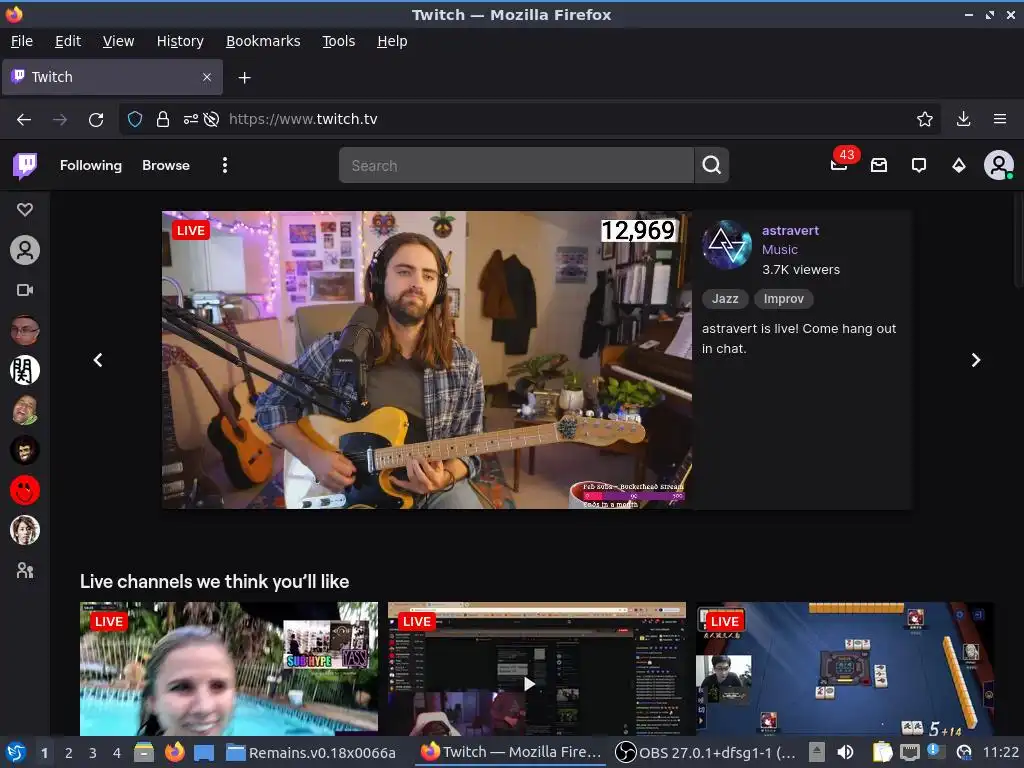Launch Firefox from the taskbar quick launcher
The width and height of the screenshot is (1024, 768).
pos(174,752)
